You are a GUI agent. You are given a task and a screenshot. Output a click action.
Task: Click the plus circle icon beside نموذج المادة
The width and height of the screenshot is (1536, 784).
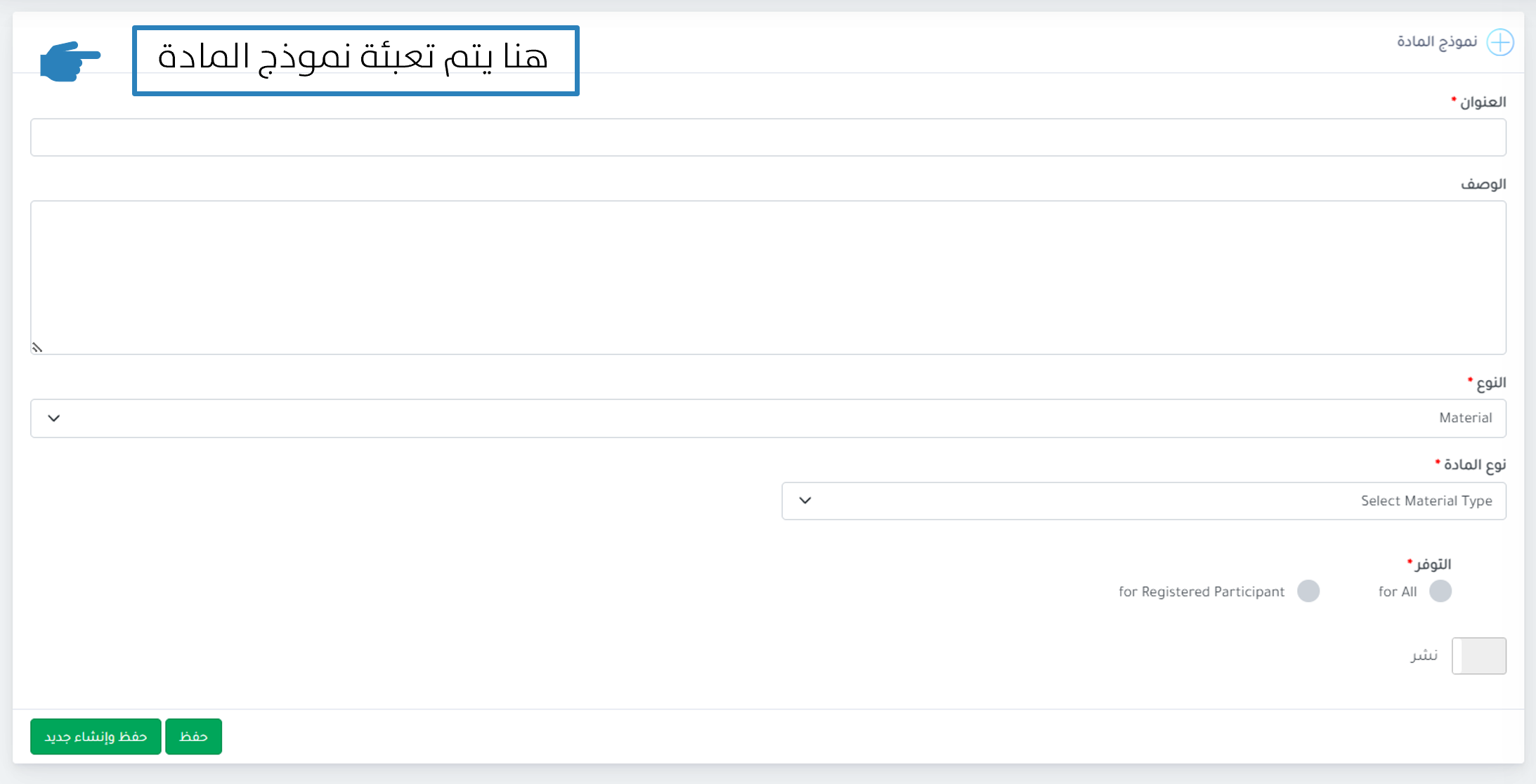click(x=1500, y=42)
